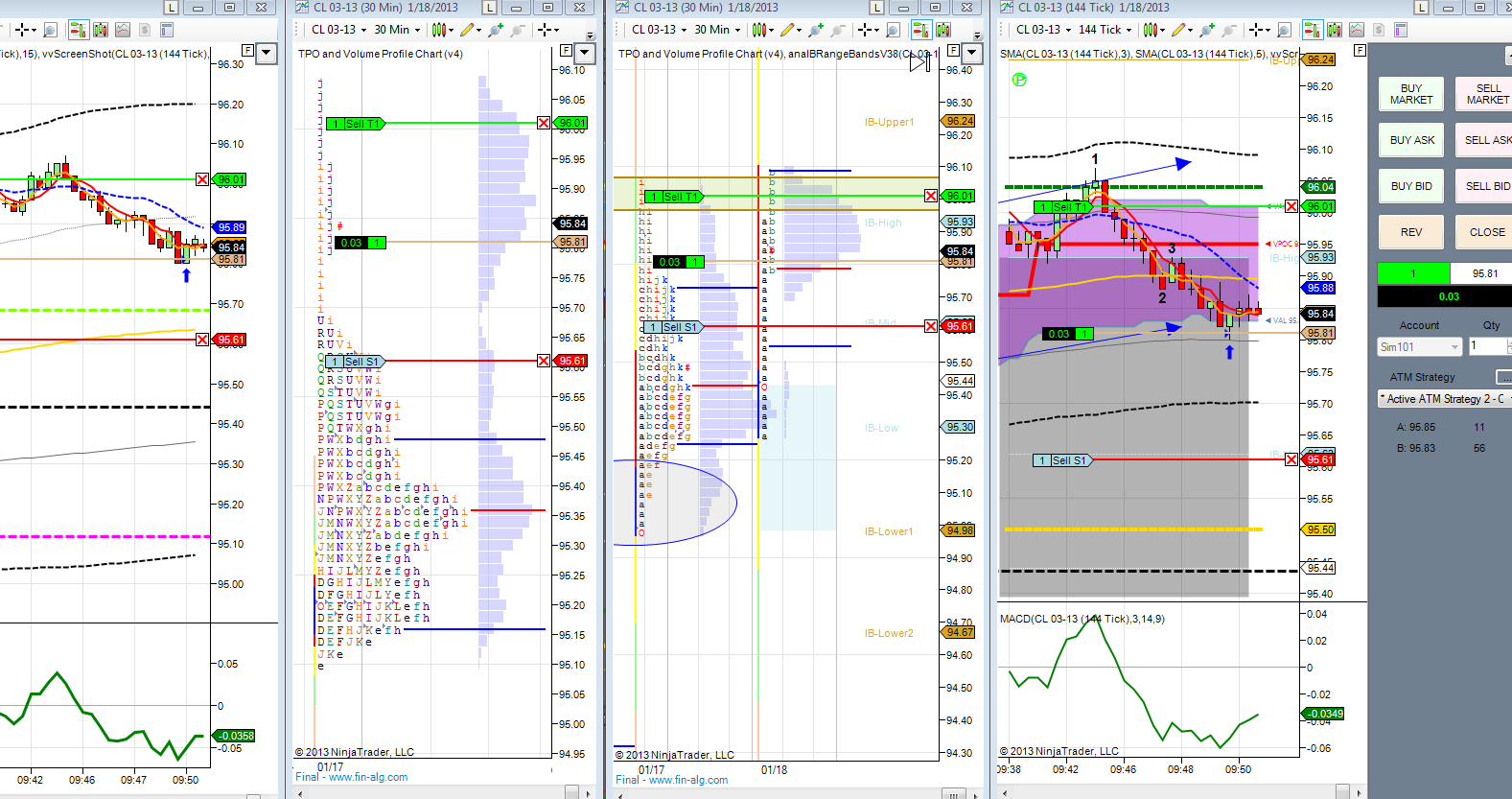Cancel Sell T1 order in IB range bands window

(930, 196)
